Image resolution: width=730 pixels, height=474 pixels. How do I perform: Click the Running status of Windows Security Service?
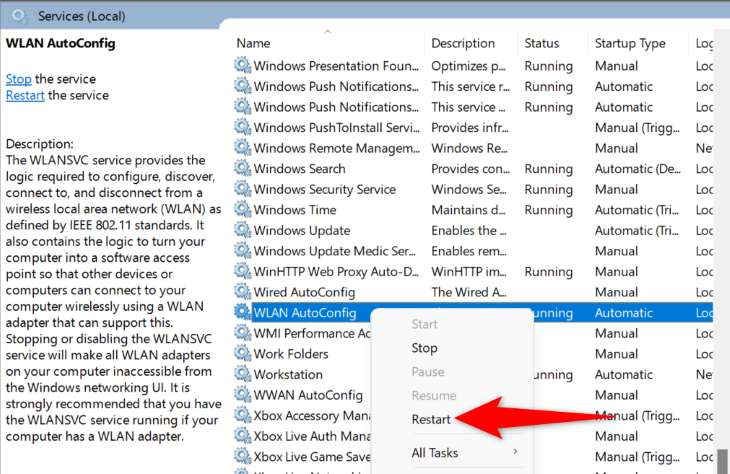548,190
